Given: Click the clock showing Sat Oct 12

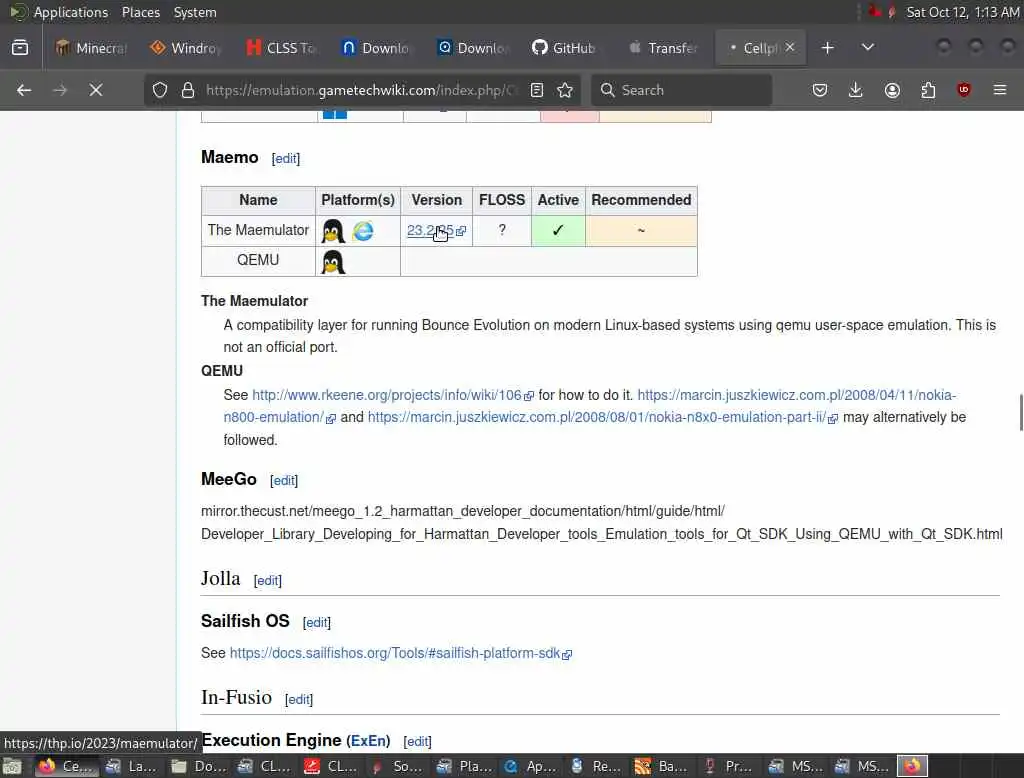Looking at the screenshot, I should pyautogui.click(x=963, y=12).
